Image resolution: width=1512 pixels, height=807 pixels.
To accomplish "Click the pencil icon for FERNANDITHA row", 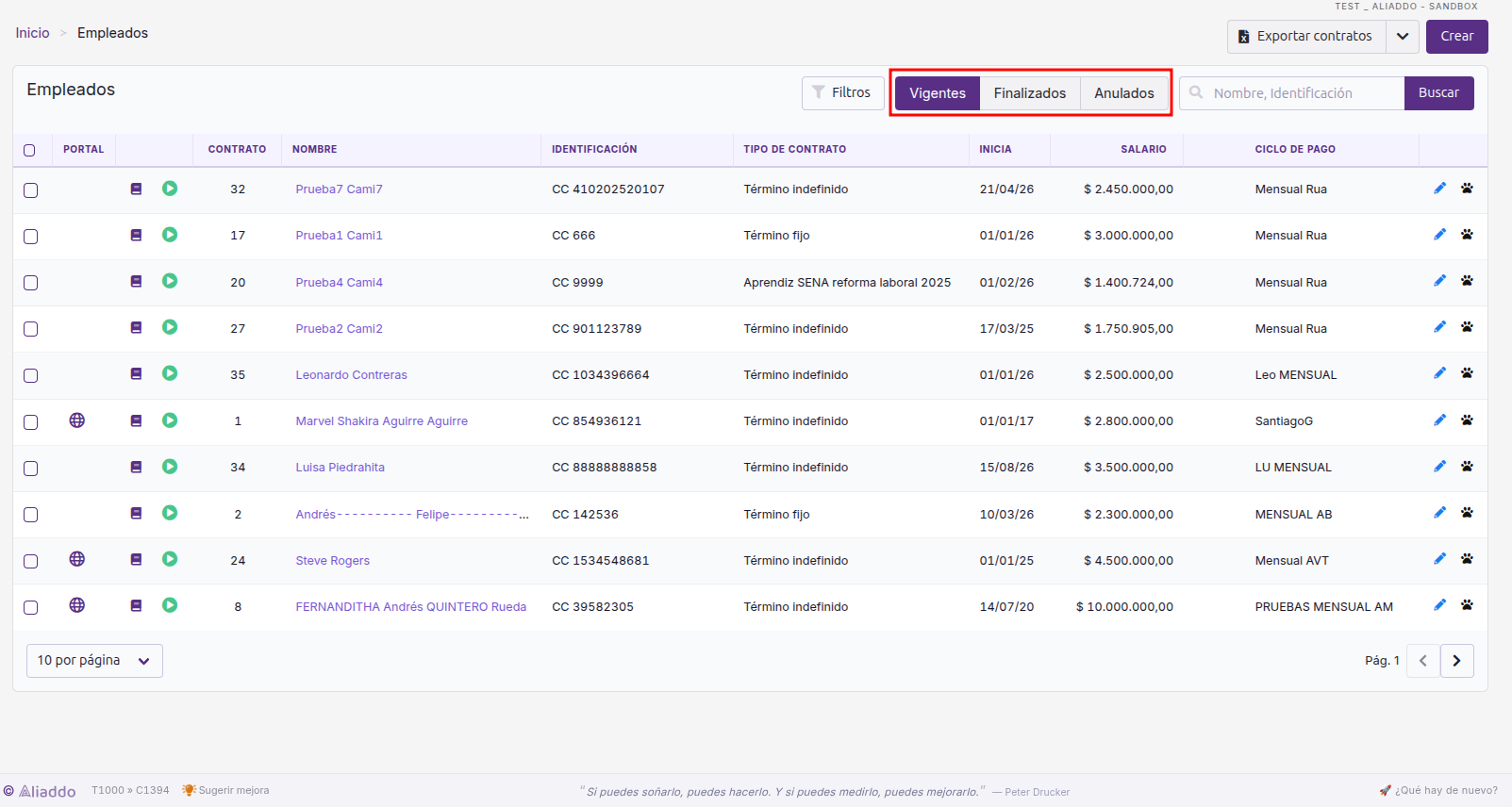I will point(1439,604).
